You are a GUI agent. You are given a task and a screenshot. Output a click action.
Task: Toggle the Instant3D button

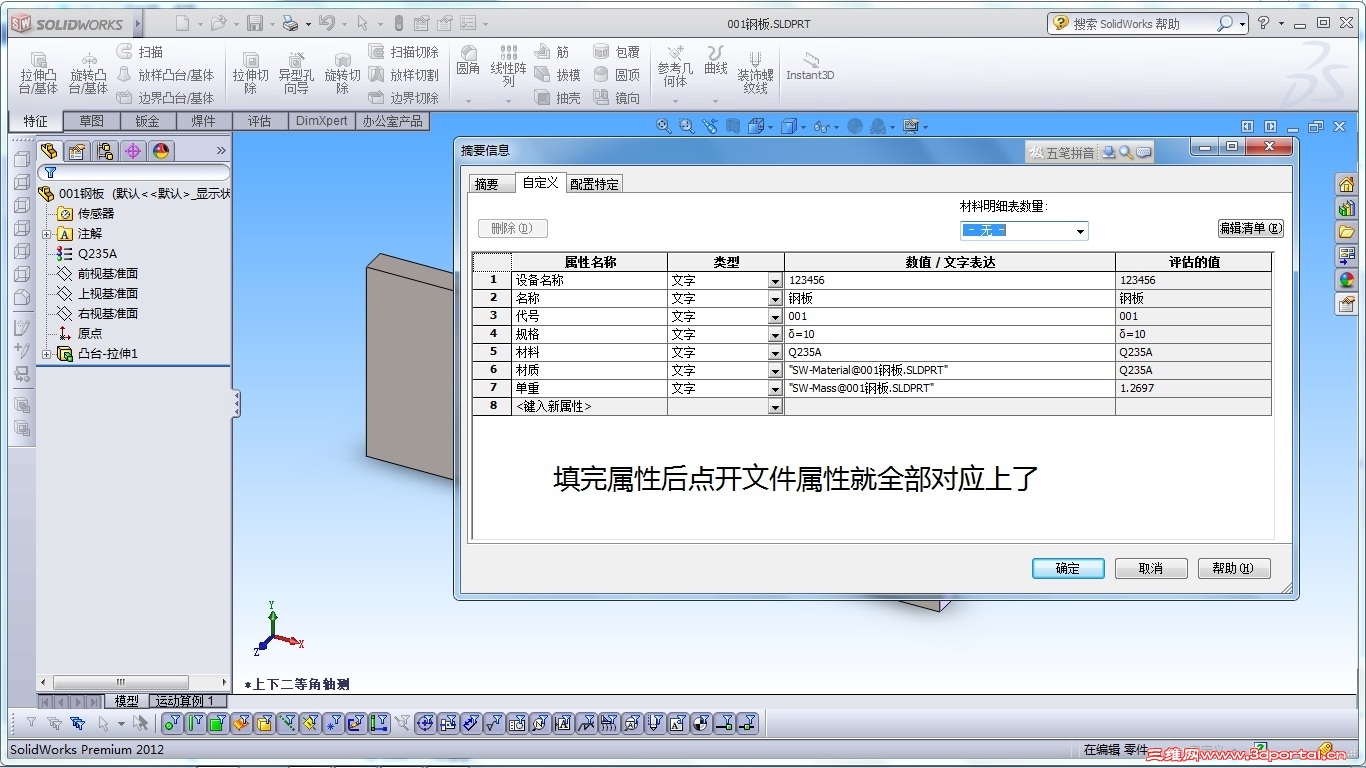pos(810,66)
